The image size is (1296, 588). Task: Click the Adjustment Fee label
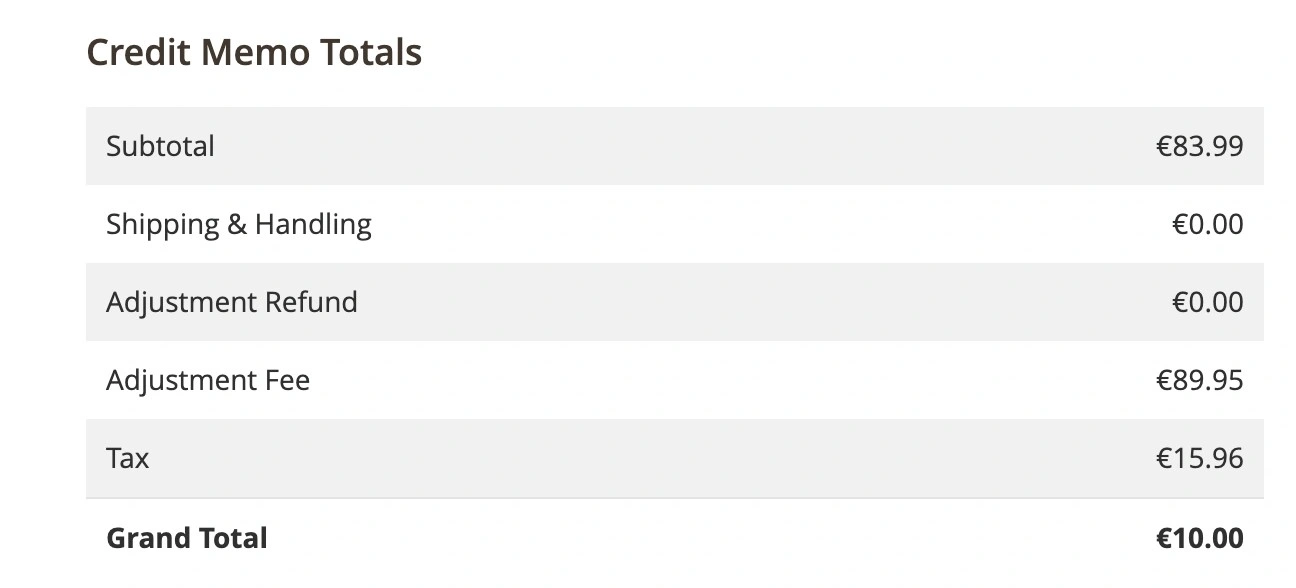pyautogui.click(x=208, y=380)
